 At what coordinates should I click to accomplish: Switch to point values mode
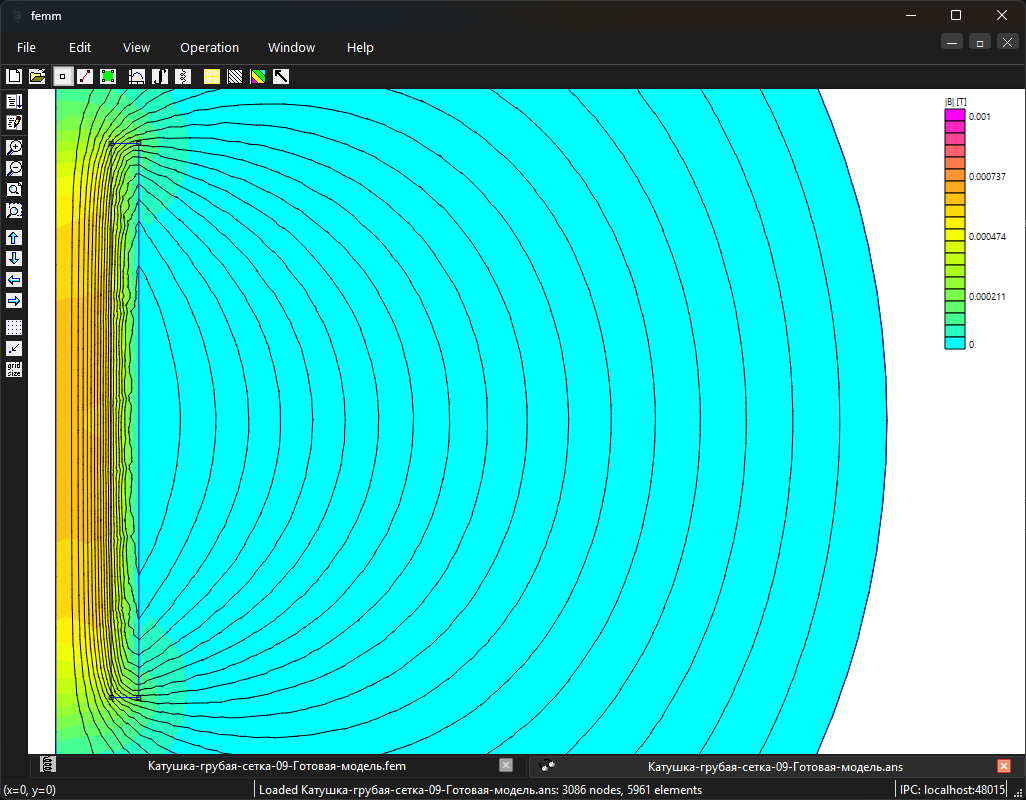click(62, 77)
